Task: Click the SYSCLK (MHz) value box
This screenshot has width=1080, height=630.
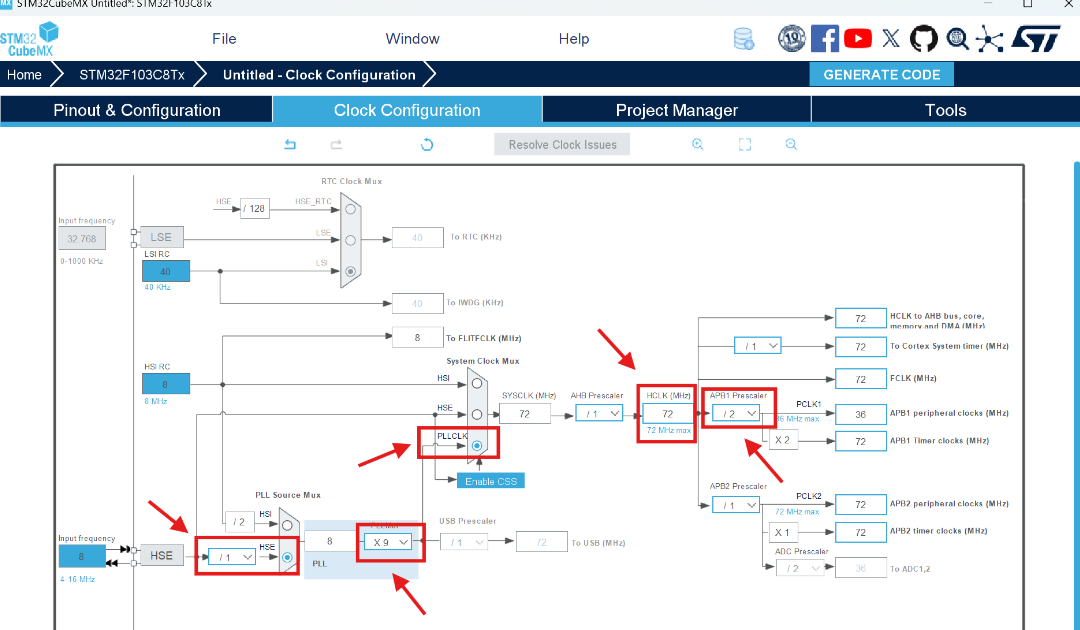Action: coord(525,413)
